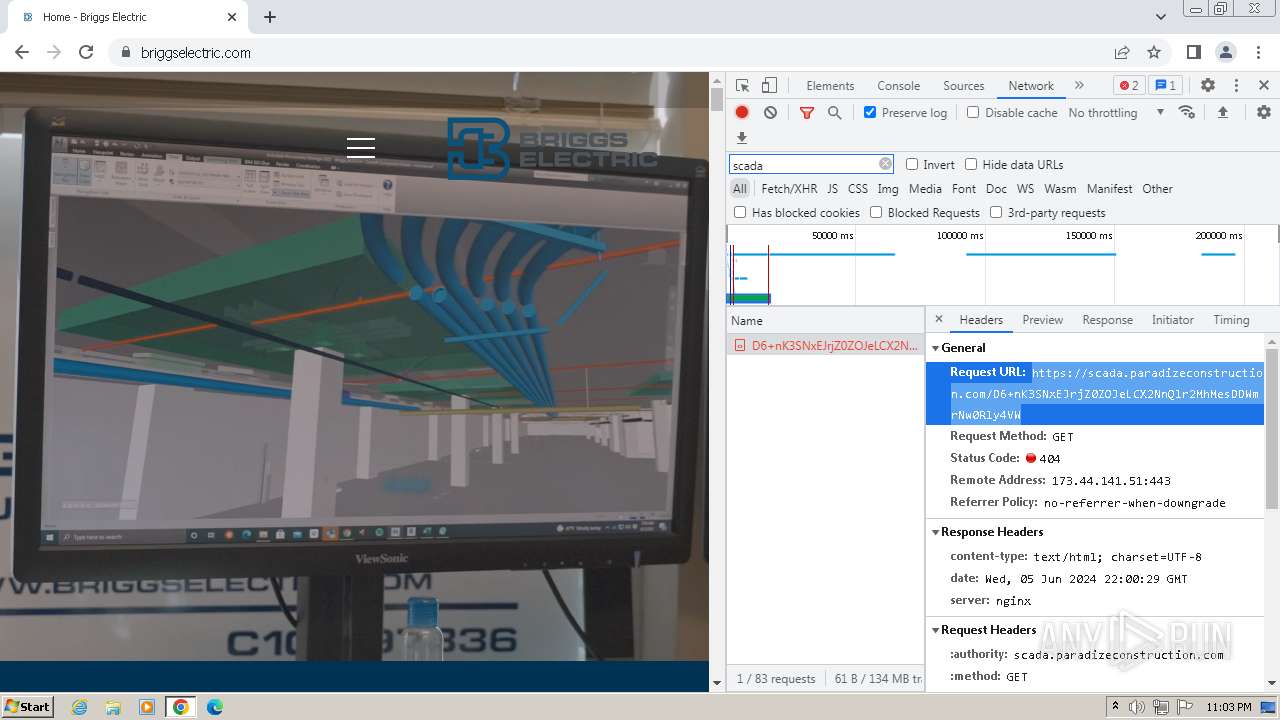Click the messages count badge
The width and height of the screenshot is (1280, 720).
(x=1164, y=86)
